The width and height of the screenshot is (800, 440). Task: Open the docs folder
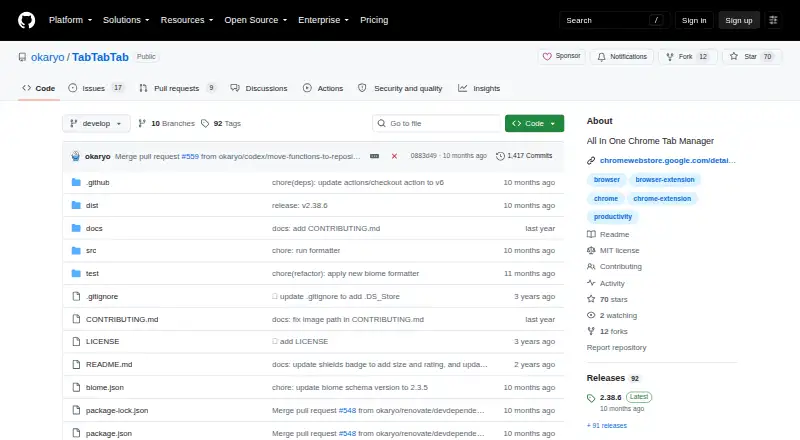point(94,228)
